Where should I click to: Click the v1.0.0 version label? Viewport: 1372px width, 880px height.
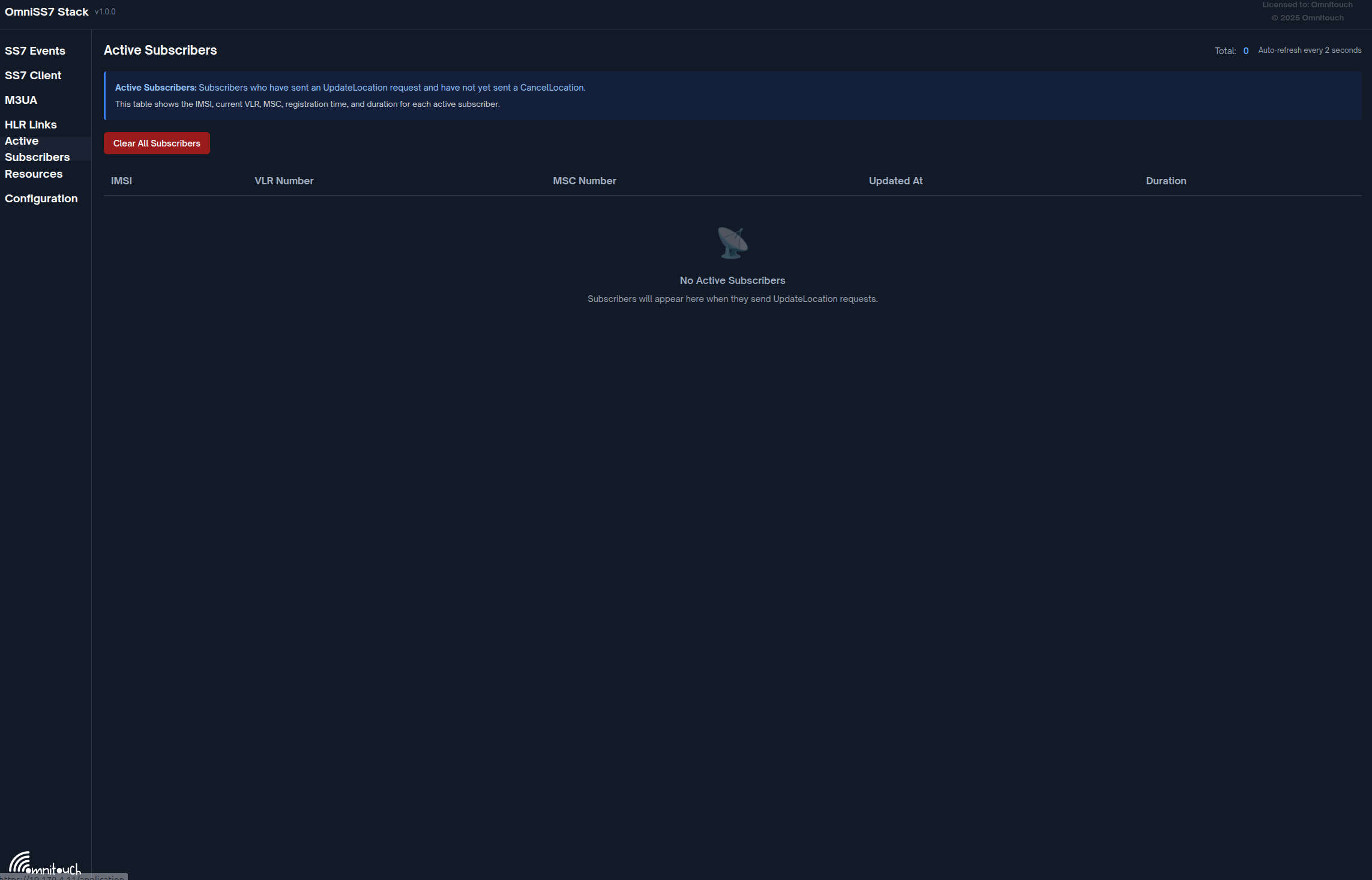(x=105, y=12)
